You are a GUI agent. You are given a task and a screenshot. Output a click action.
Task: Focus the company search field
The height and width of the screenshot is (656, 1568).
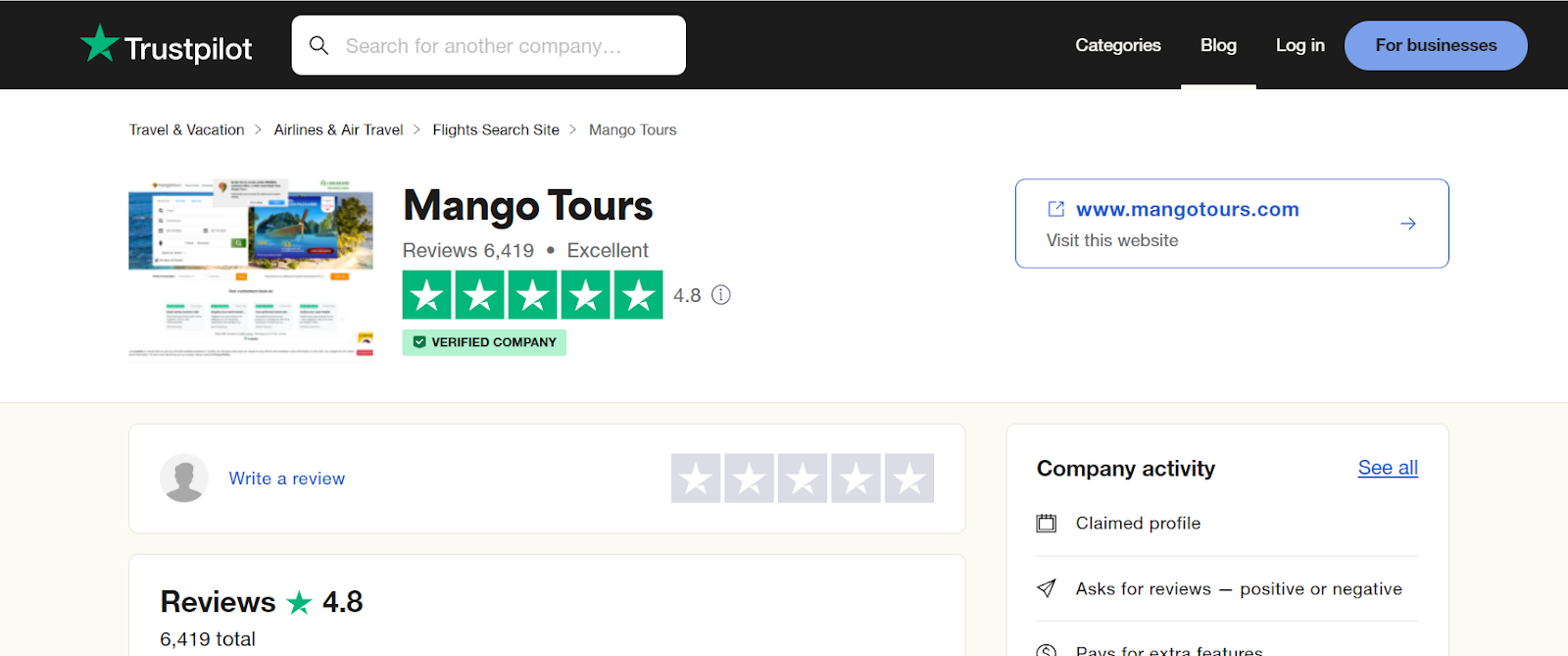(488, 45)
